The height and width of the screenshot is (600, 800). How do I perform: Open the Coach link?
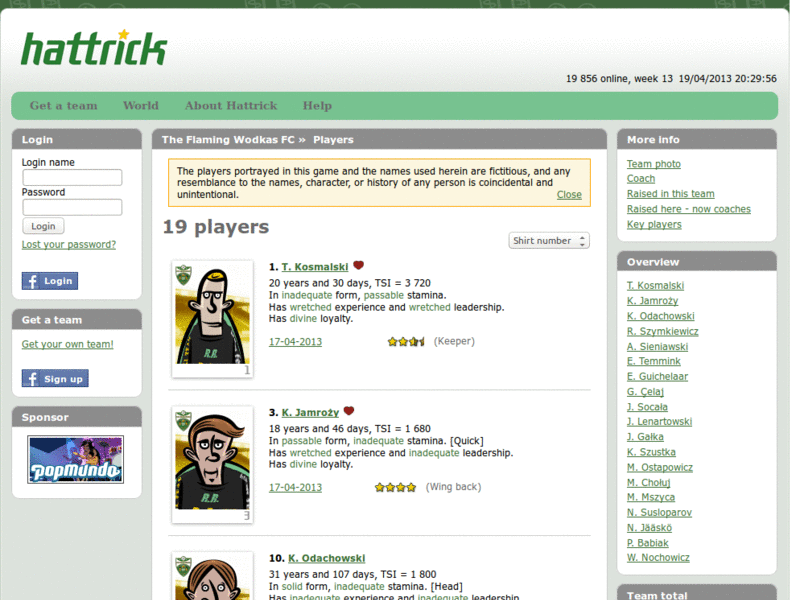[641, 179]
